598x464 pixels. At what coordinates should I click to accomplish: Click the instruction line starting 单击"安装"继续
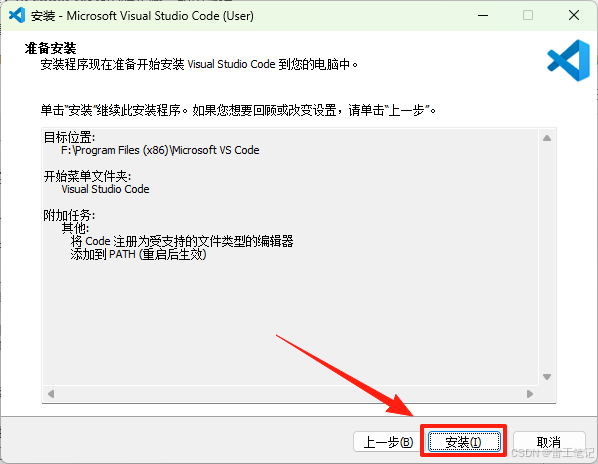(x=238, y=111)
